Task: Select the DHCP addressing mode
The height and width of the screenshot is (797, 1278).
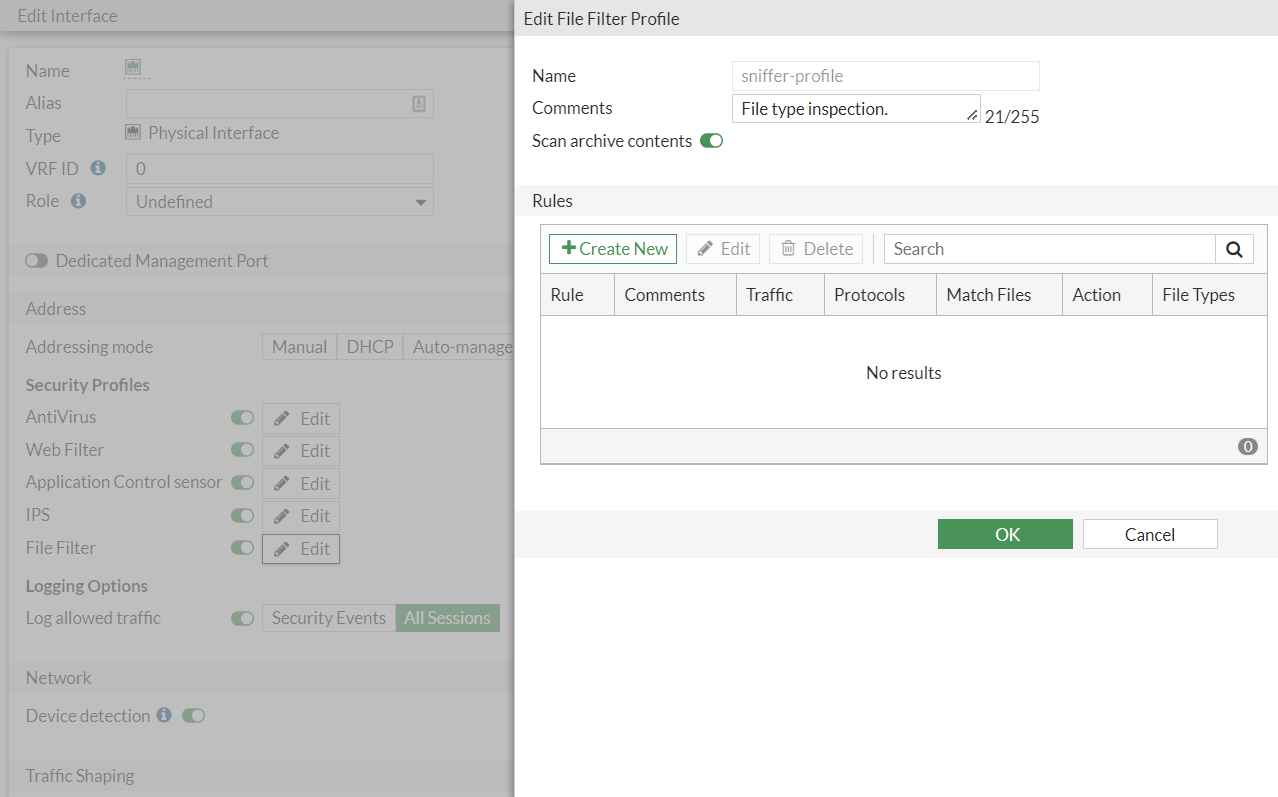Action: (x=369, y=347)
